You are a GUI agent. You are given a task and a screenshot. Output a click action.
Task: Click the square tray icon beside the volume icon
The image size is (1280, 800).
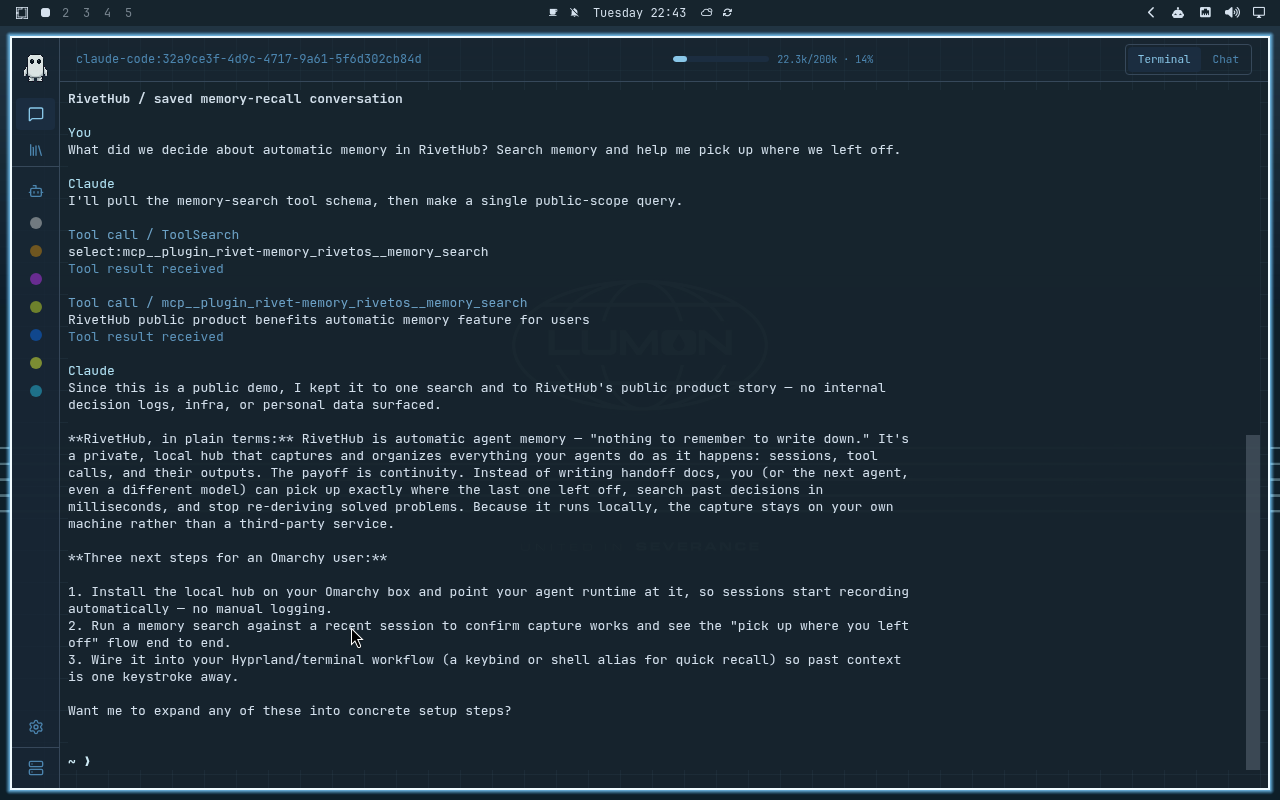point(1205,13)
